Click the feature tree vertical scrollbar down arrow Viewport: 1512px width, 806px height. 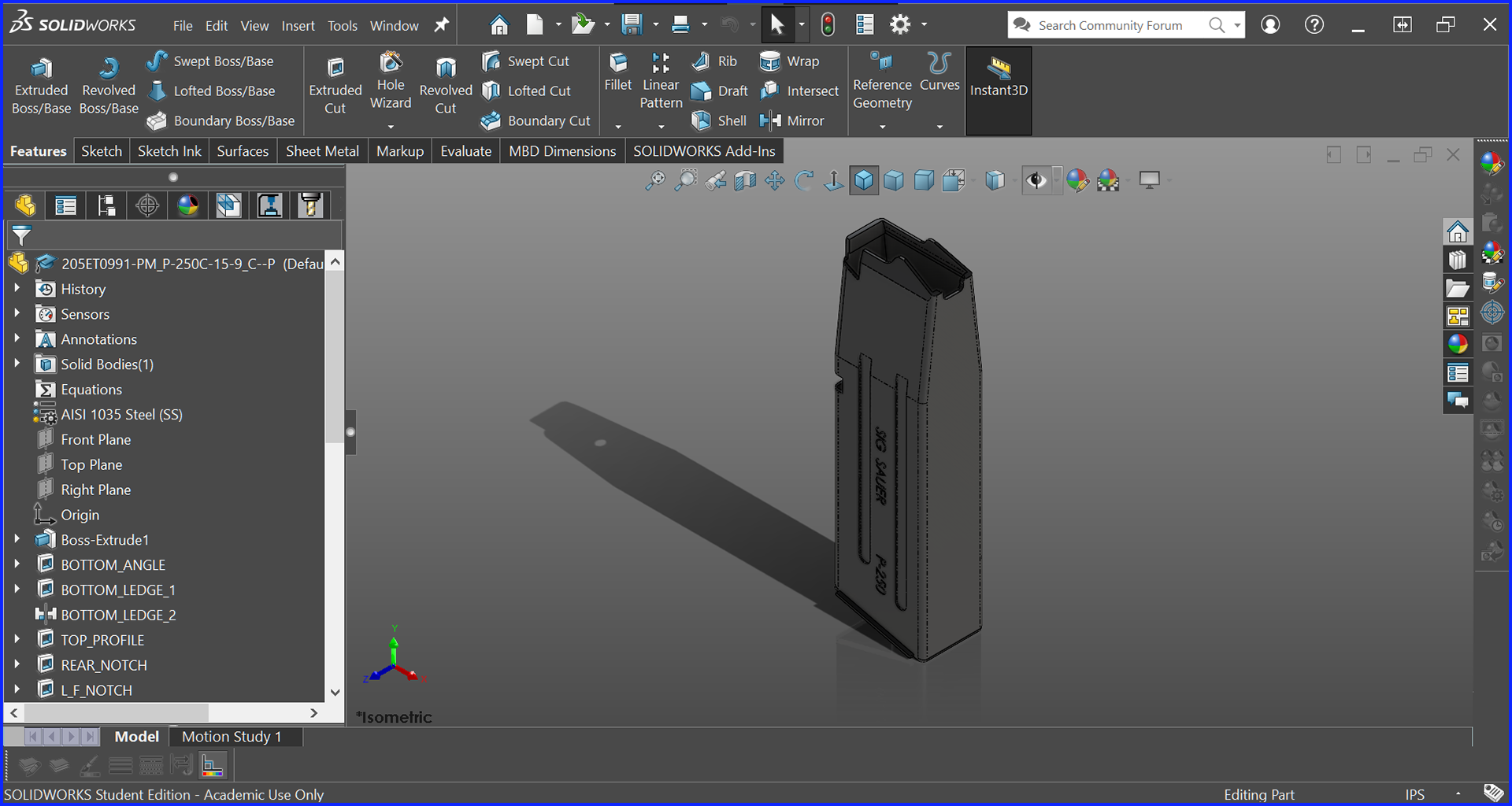[x=335, y=693]
